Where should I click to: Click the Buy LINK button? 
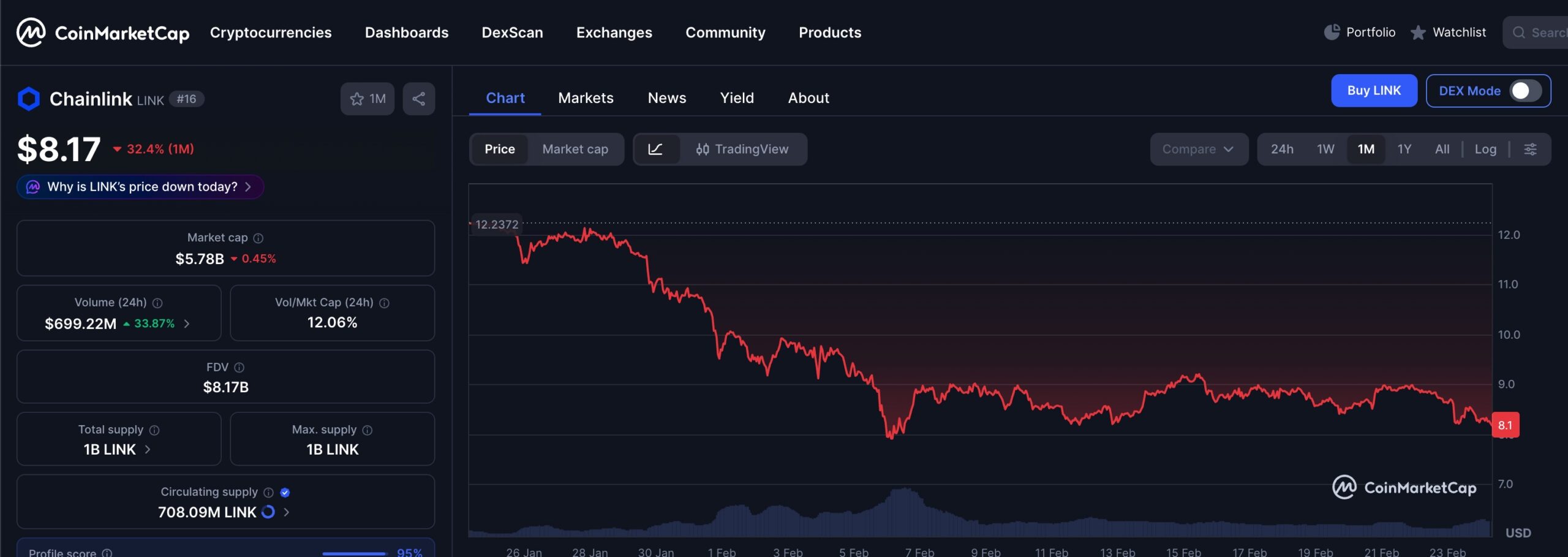coord(1374,91)
